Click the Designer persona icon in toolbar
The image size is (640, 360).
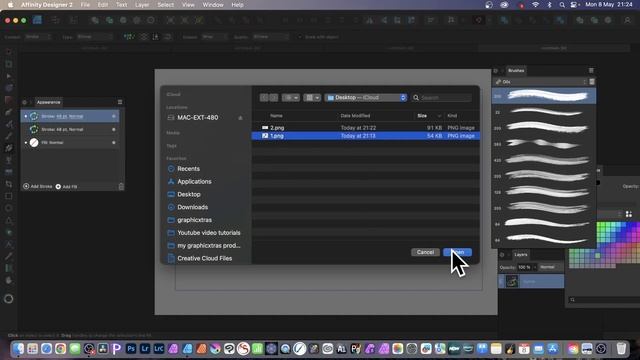[x=37, y=20]
